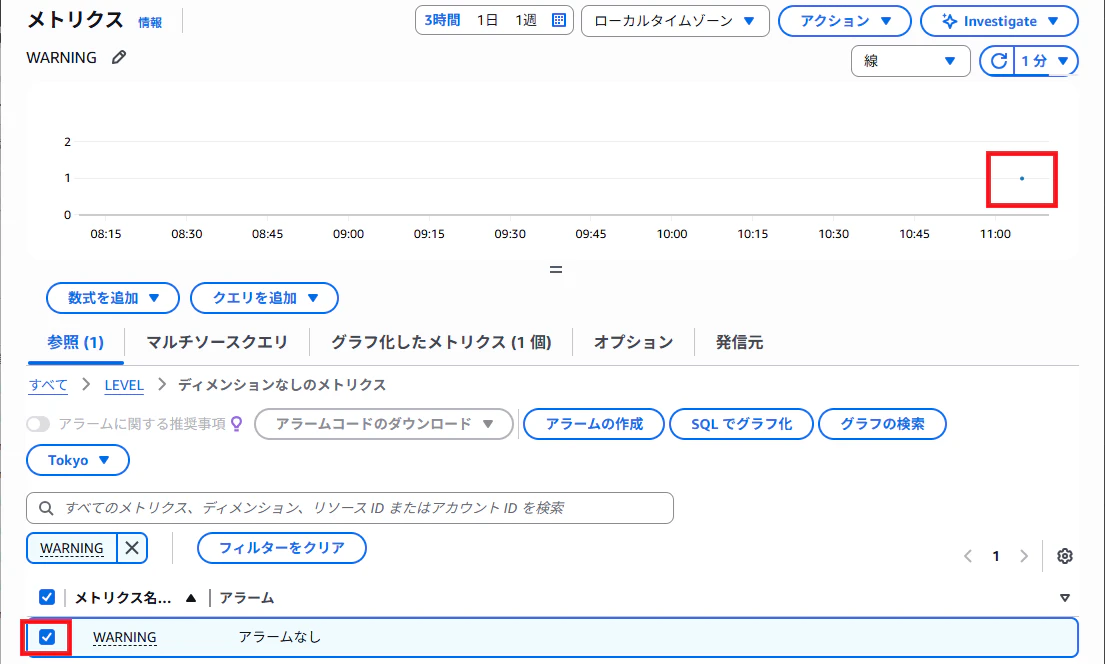Select the 1日 time range
The height and width of the screenshot is (664, 1105).
pos(488,20)
